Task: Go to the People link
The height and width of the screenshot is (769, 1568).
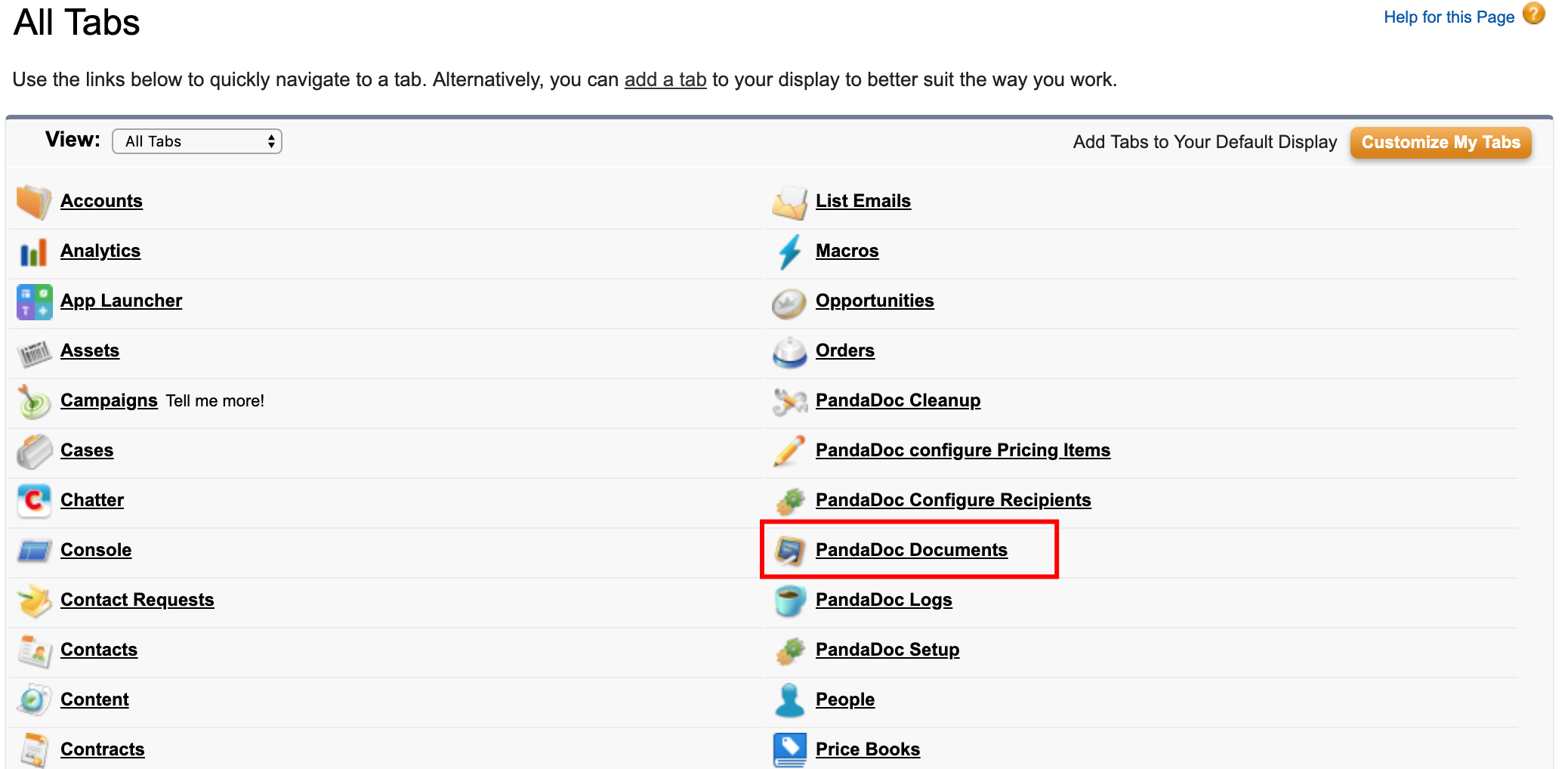Action: (845, 700)
